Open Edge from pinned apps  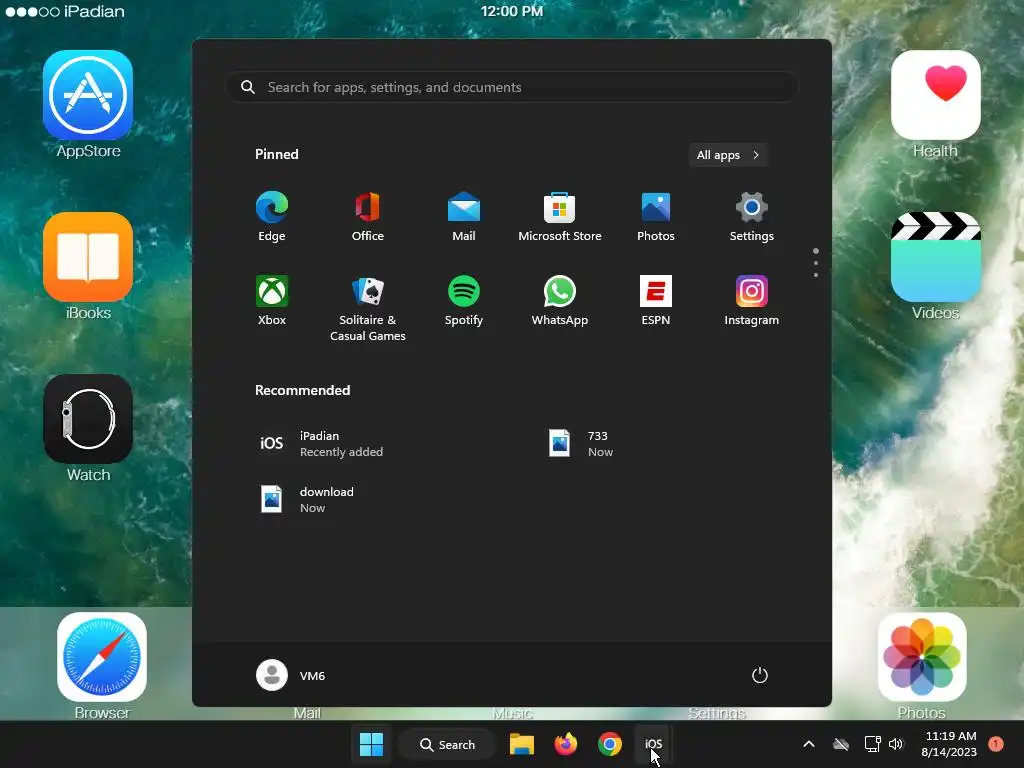[272, 217]
